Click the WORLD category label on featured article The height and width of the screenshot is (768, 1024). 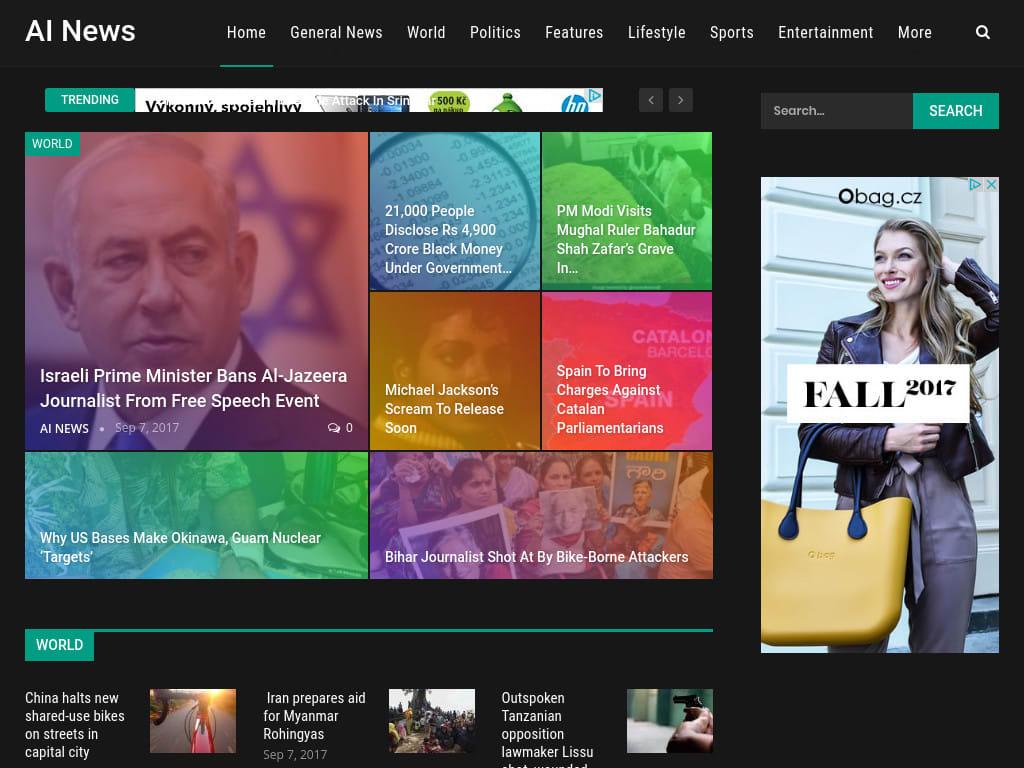[52, 144]
